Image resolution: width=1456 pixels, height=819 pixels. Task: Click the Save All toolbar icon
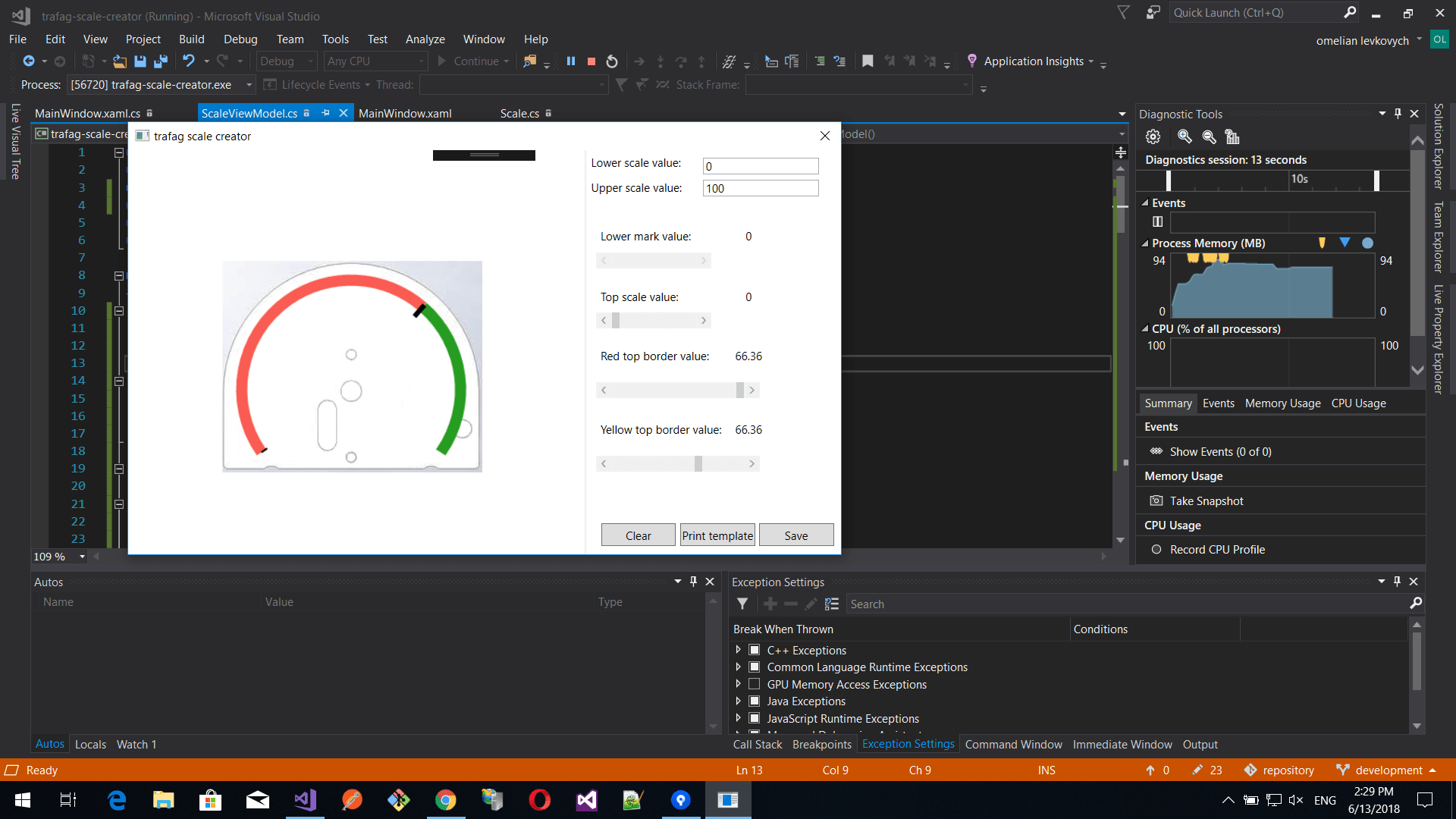click(x=161, y=61)
